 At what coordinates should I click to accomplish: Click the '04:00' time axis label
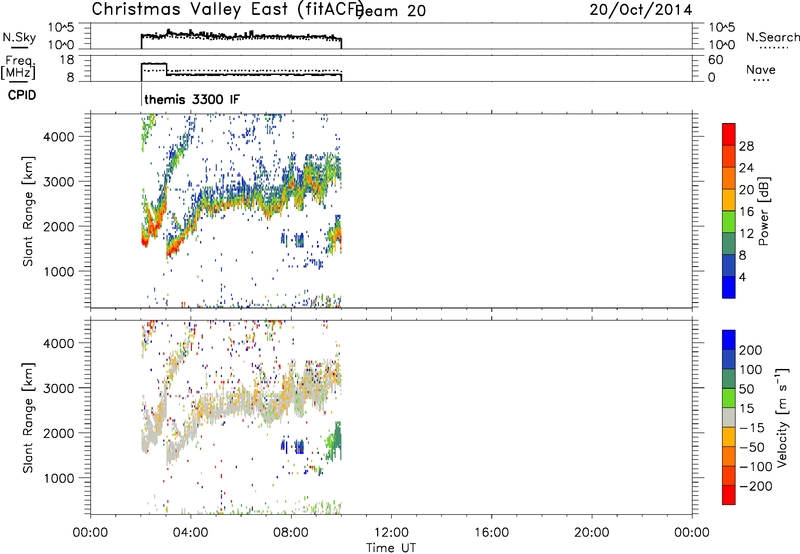point(191,533)
